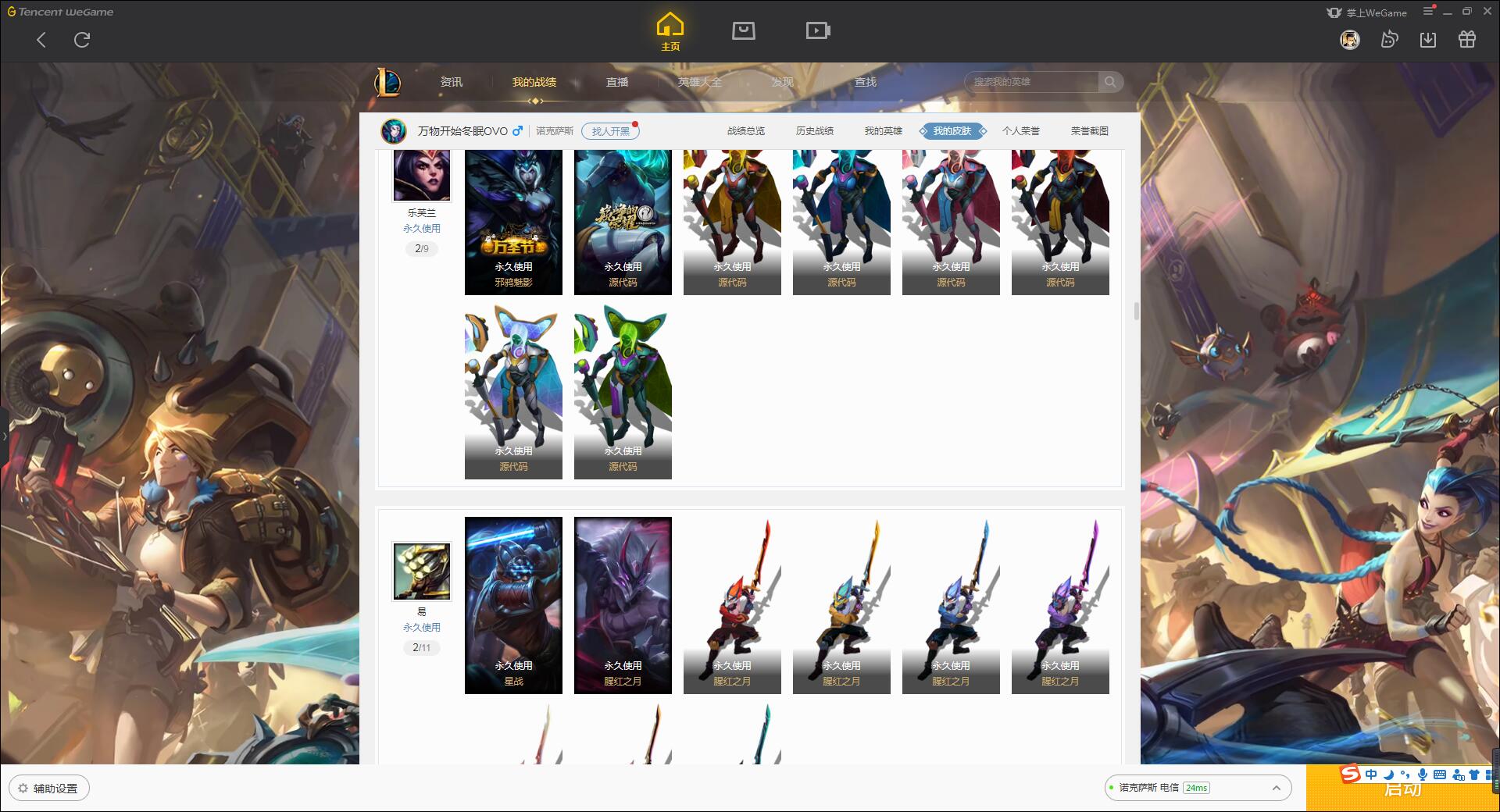Select the purple 腥红之月 chroma
Screen dimensions: 1500x812
(x=1060, y=605)
